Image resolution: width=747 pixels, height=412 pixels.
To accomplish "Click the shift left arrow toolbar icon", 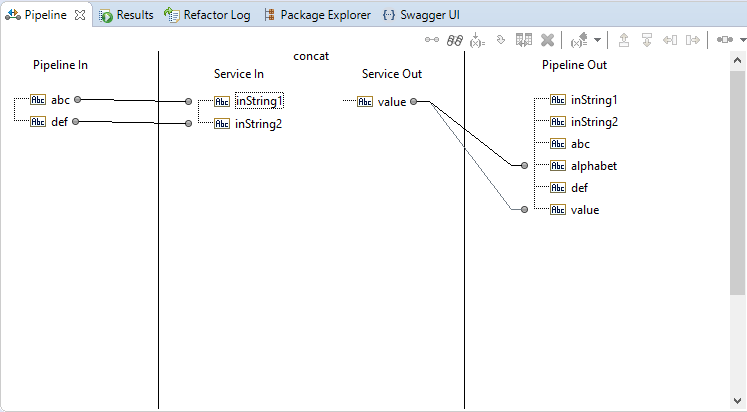I will pyautogui.click(x=669, y=40).
